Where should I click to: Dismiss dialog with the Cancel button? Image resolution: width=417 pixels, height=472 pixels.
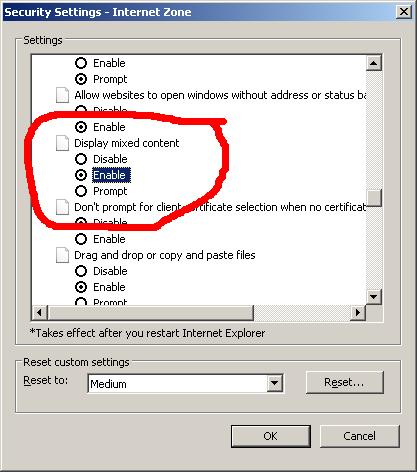[x=360, y=436]
